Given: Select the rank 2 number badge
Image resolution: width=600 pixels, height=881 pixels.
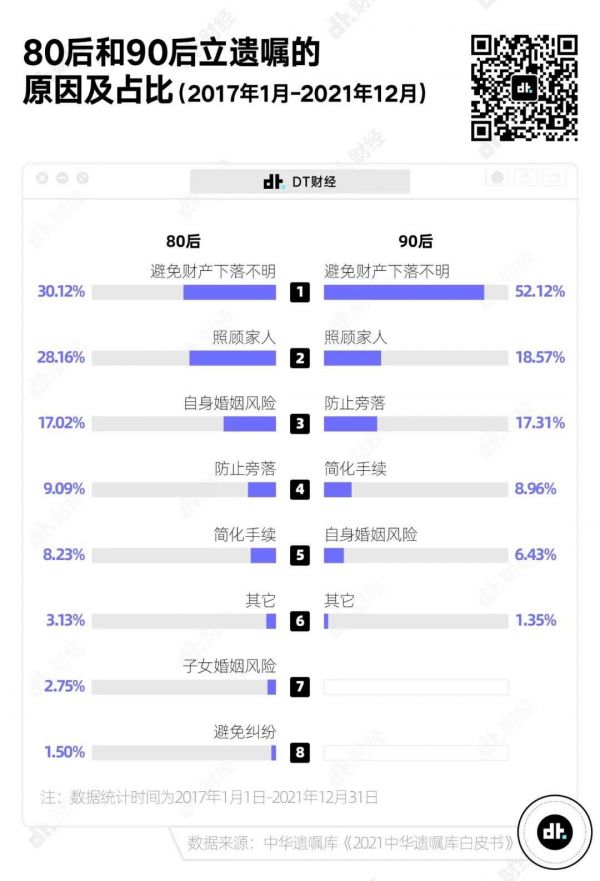Looking at the screenshot, I should [x=299, y=358].
